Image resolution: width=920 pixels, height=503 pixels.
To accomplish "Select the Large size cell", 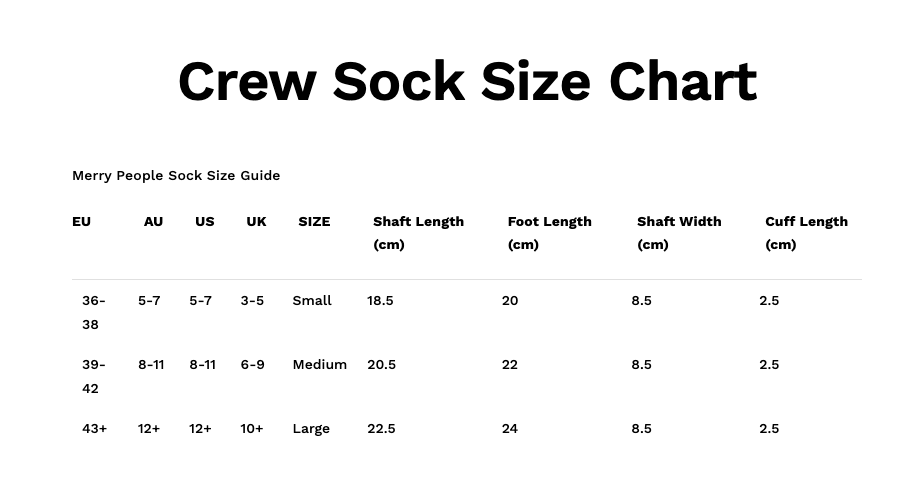I will (x=311, y=429).
